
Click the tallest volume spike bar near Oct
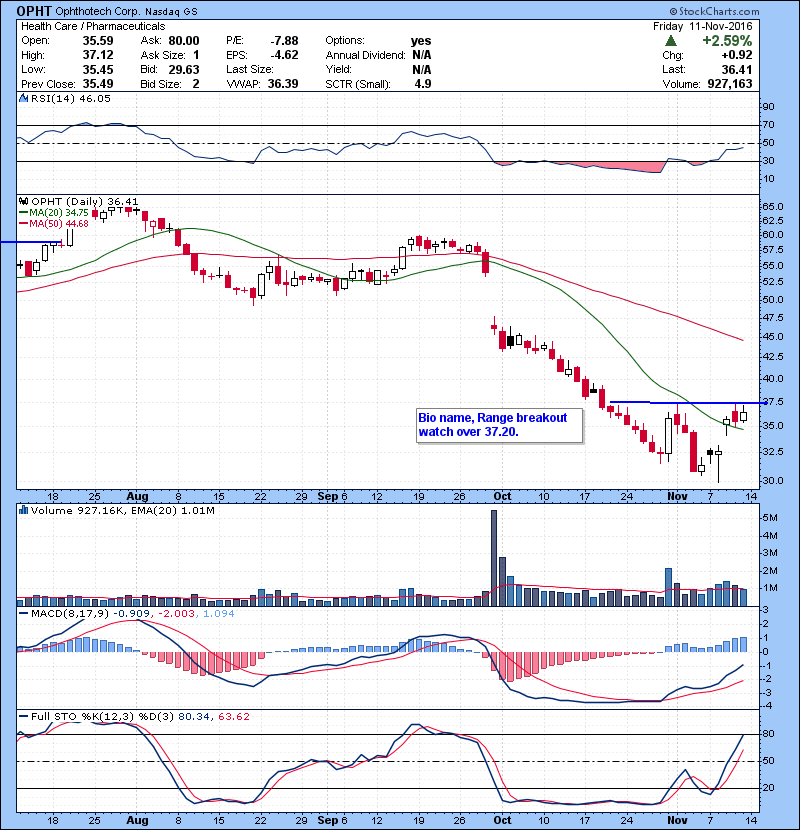(x=494, y=558)
